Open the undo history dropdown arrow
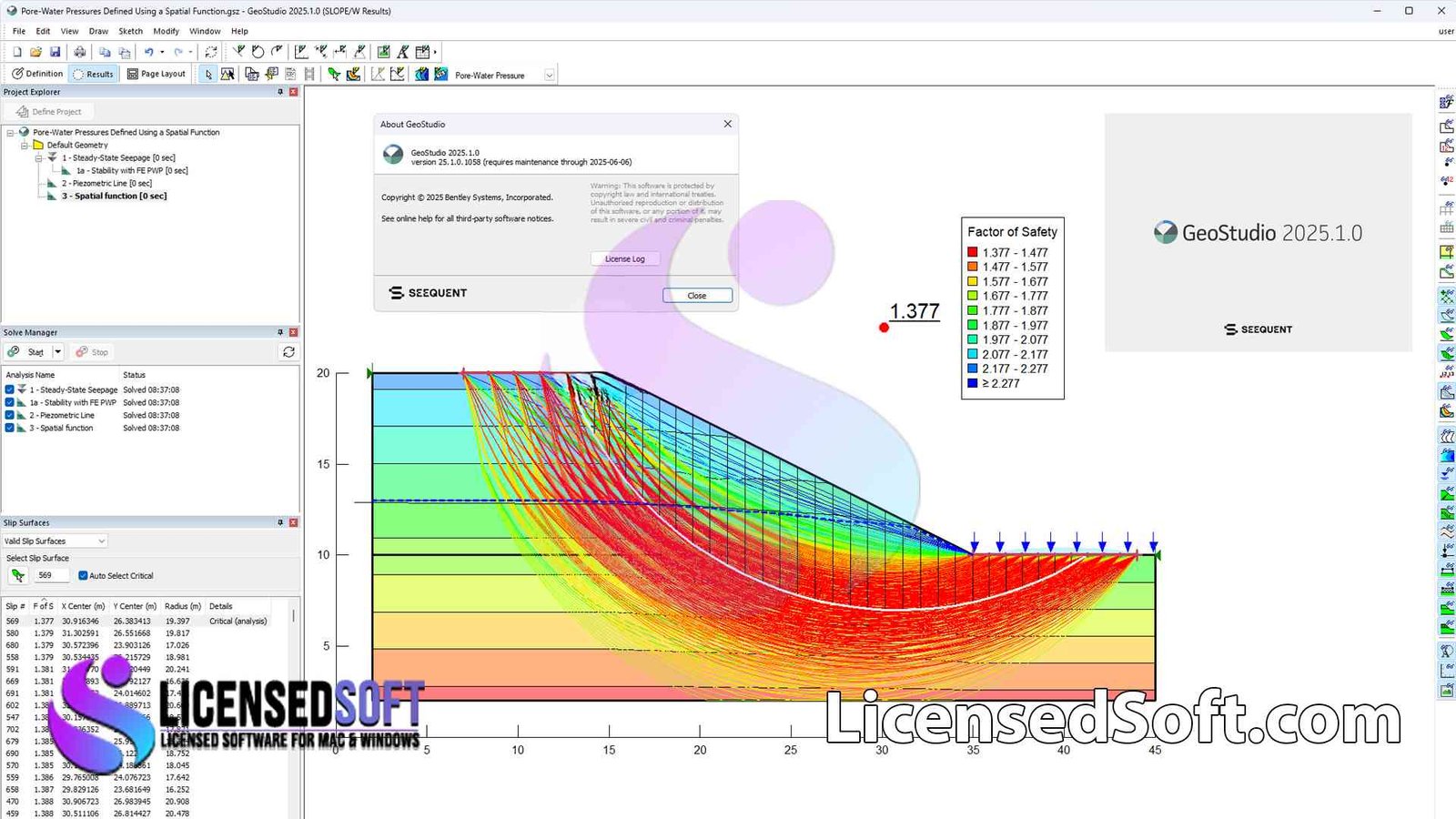 click(162, 52)
